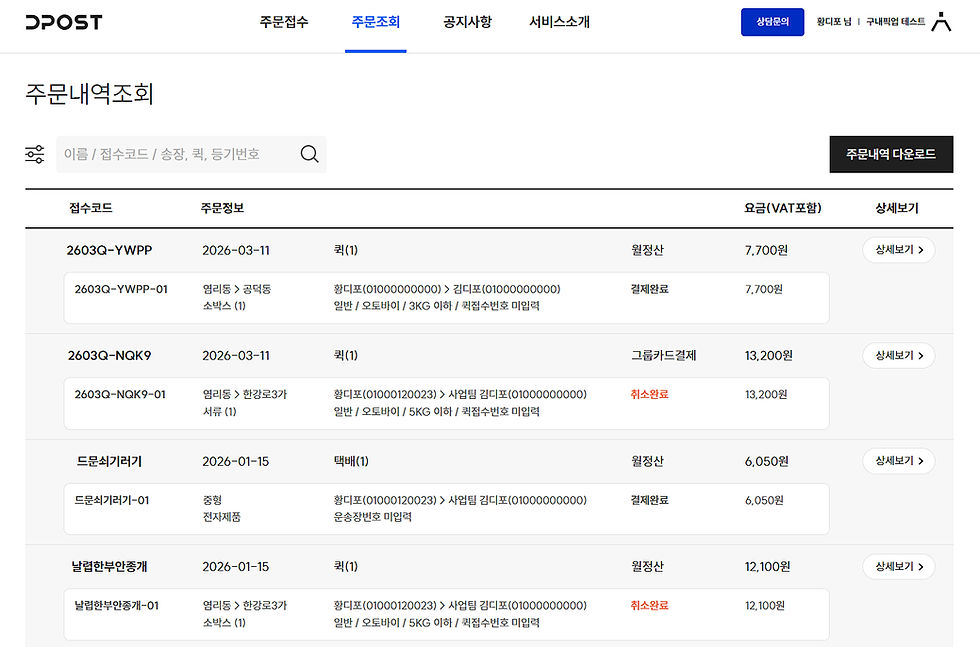
Task: View details for 드문쇠기러기 order
Action: [899, 461]
